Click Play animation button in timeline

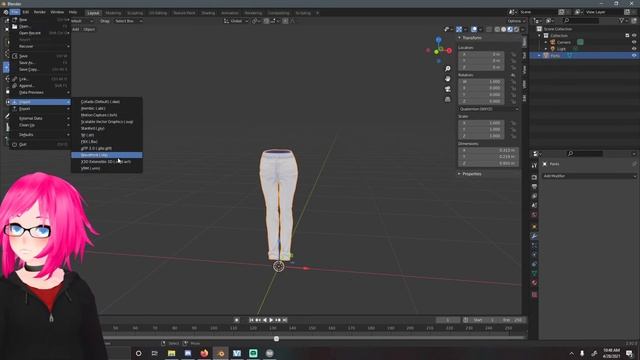pyautogui.click(x=271, y=320)
